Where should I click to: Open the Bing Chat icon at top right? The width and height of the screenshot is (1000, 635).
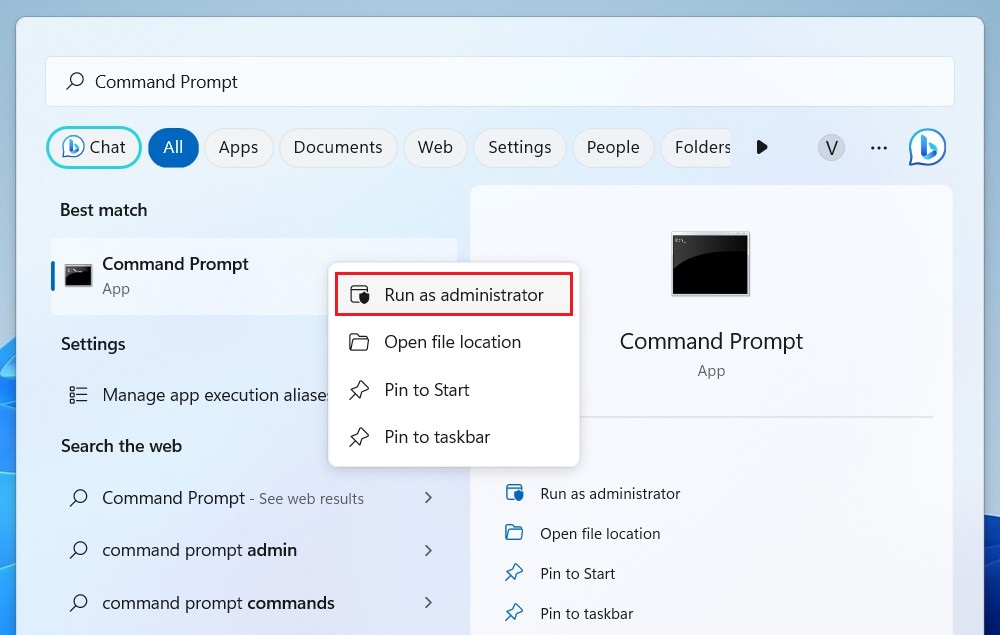[x=927, y=147]
